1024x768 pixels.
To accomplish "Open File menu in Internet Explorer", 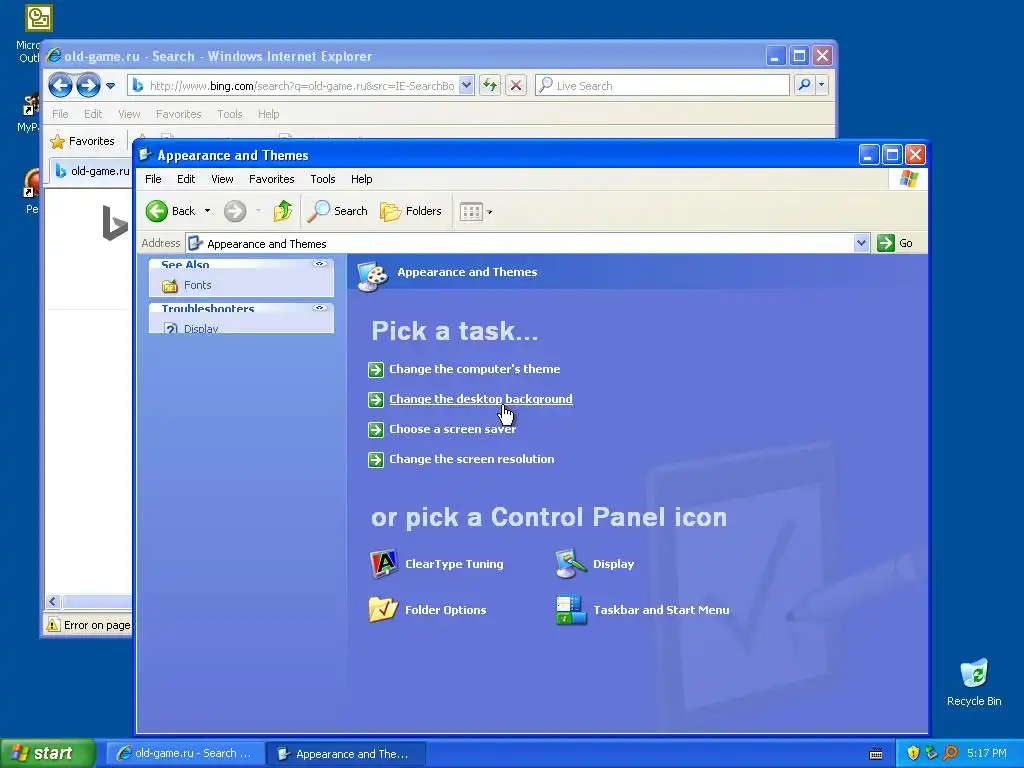I will click(60, 114).
